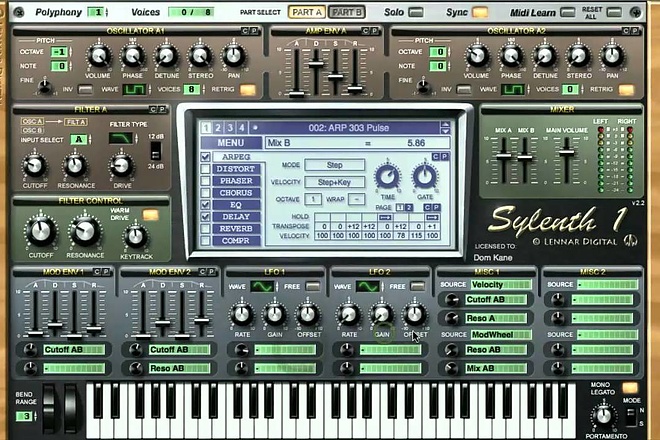This screenshot has width=660, height=440.
Task: Switch to display page 2 tab
Action: (x=218, y=128)
